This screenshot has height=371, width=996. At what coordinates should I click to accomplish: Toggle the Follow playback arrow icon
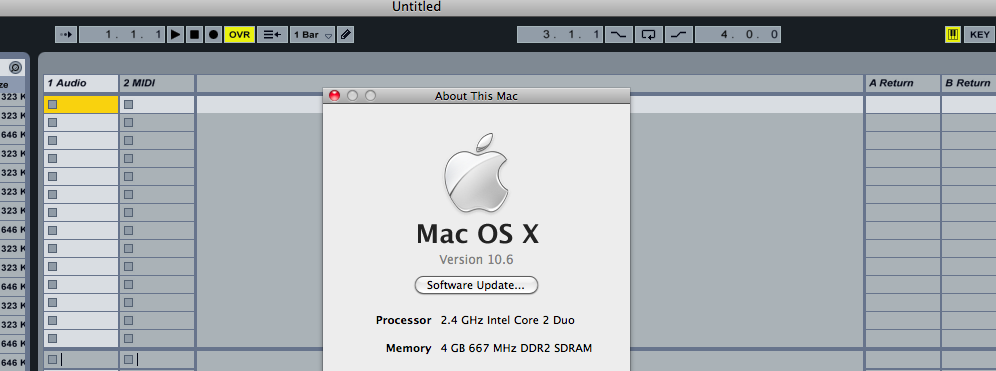(66, 34)
